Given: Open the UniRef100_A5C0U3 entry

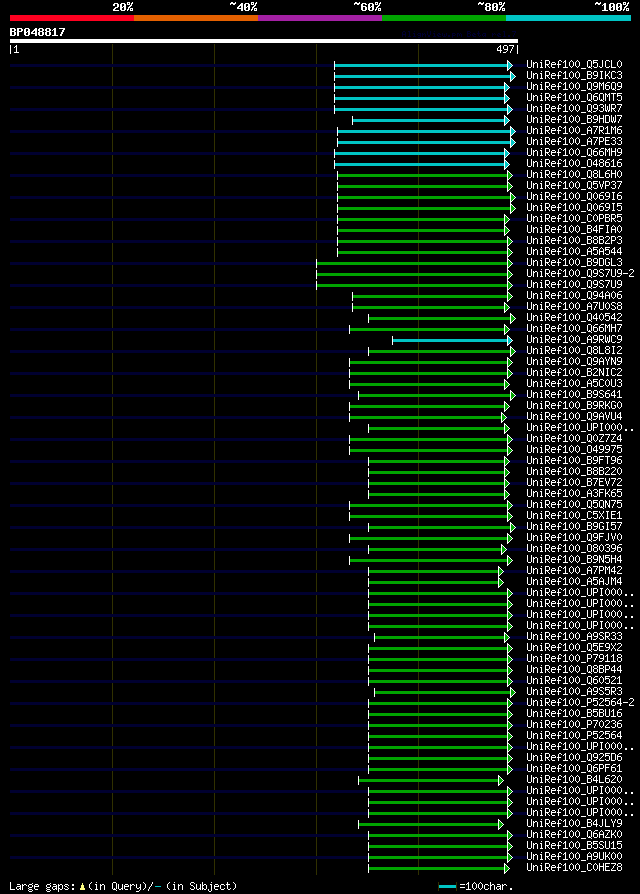Looking at the screenshot, I should 574,384.
